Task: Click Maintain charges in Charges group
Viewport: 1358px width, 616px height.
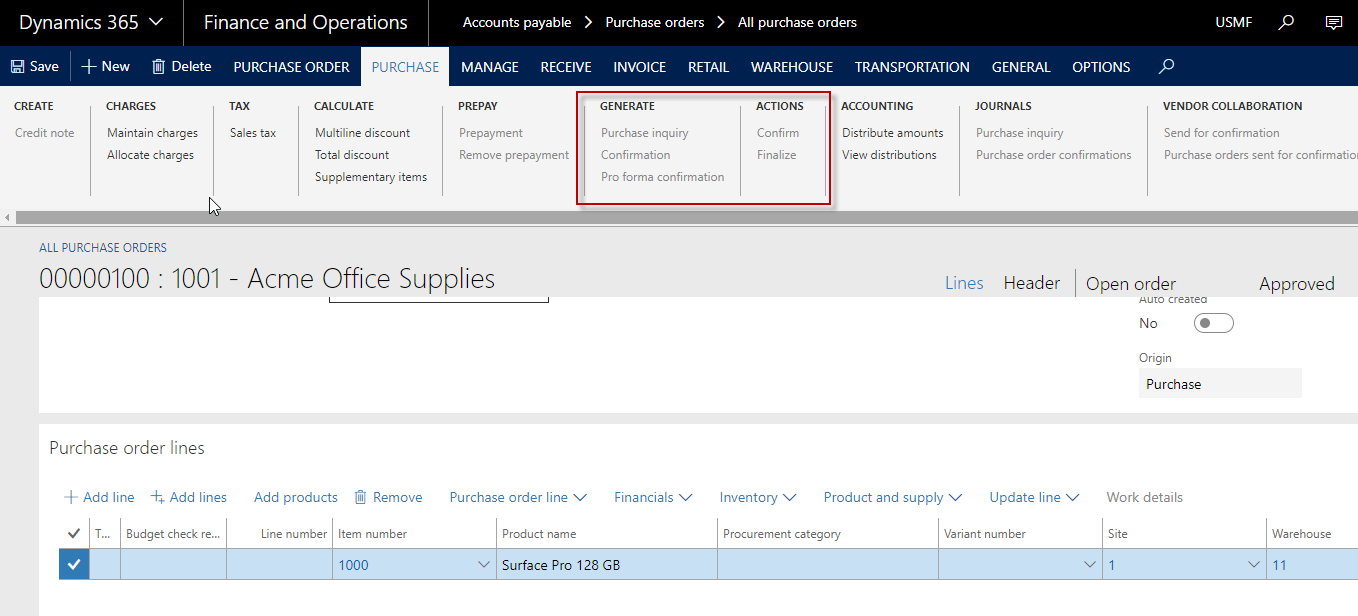Action: click(x=152, y=133)
